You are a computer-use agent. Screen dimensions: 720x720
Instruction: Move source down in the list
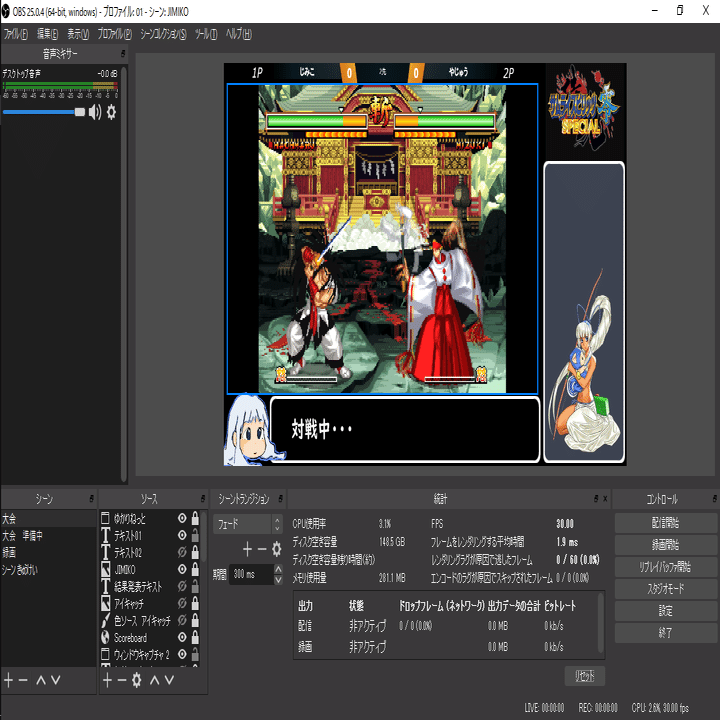[x=169, y=680]
